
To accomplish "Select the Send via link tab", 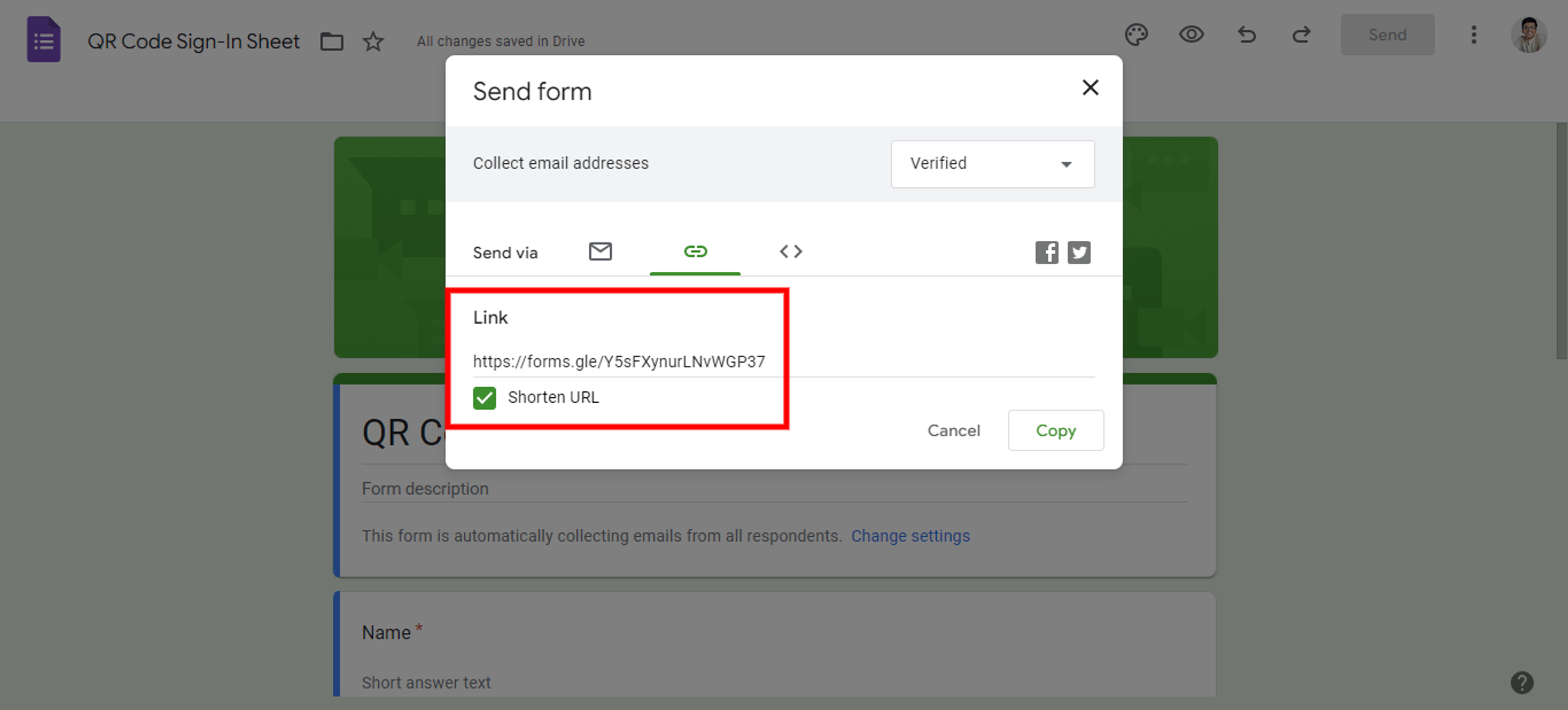I will click(x=695, y=251).
